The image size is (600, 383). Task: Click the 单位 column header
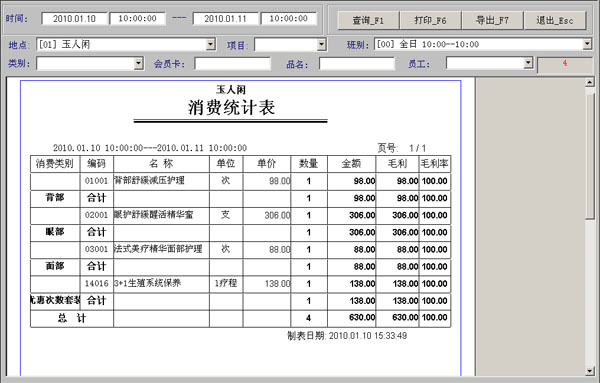tap(226, 164)
